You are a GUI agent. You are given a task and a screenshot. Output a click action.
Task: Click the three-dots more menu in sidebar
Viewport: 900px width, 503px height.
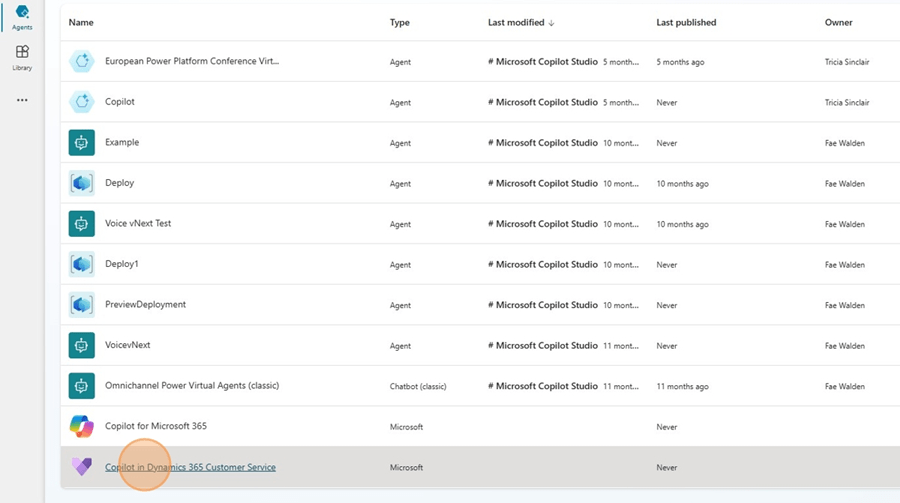coord(22,100)
